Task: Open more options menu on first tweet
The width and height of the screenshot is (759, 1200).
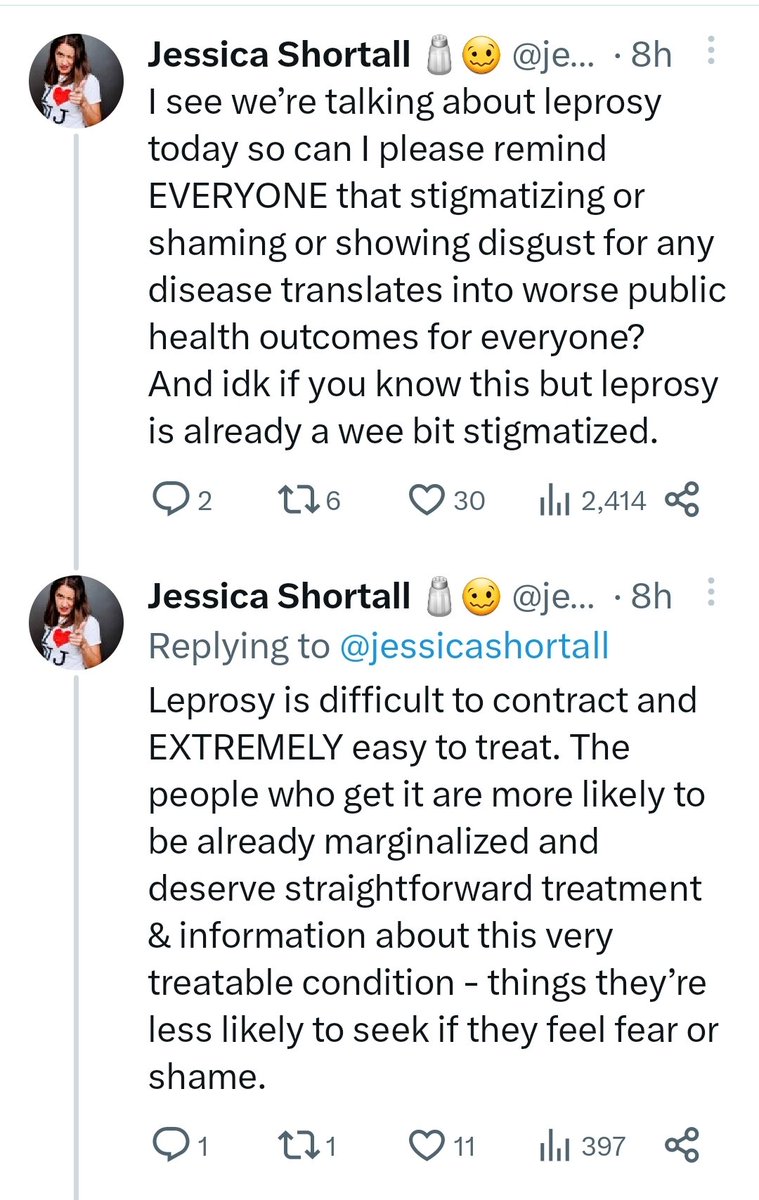Action: point(711,54)
